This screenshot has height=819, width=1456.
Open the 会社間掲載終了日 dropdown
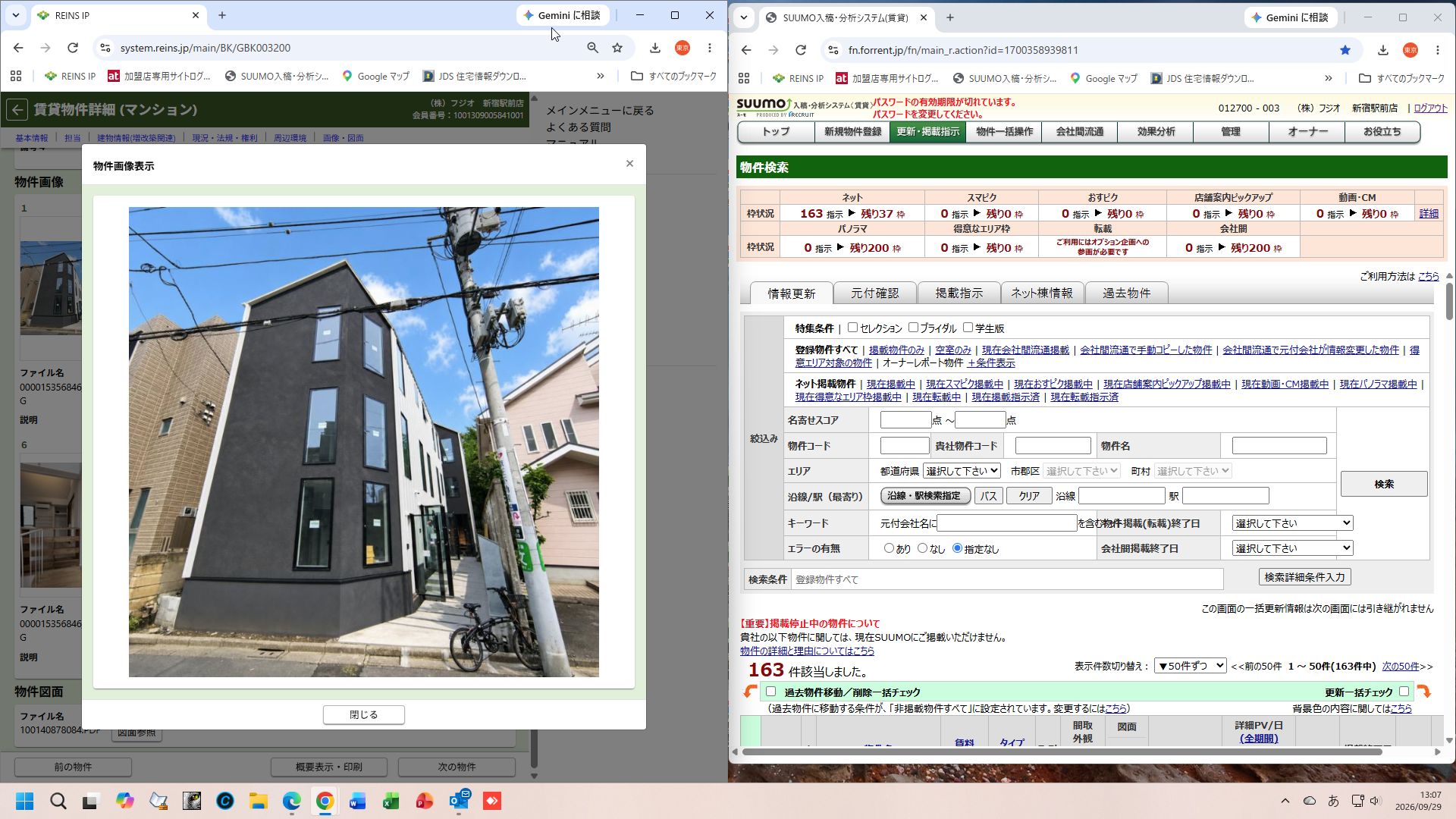(1292, 548)
